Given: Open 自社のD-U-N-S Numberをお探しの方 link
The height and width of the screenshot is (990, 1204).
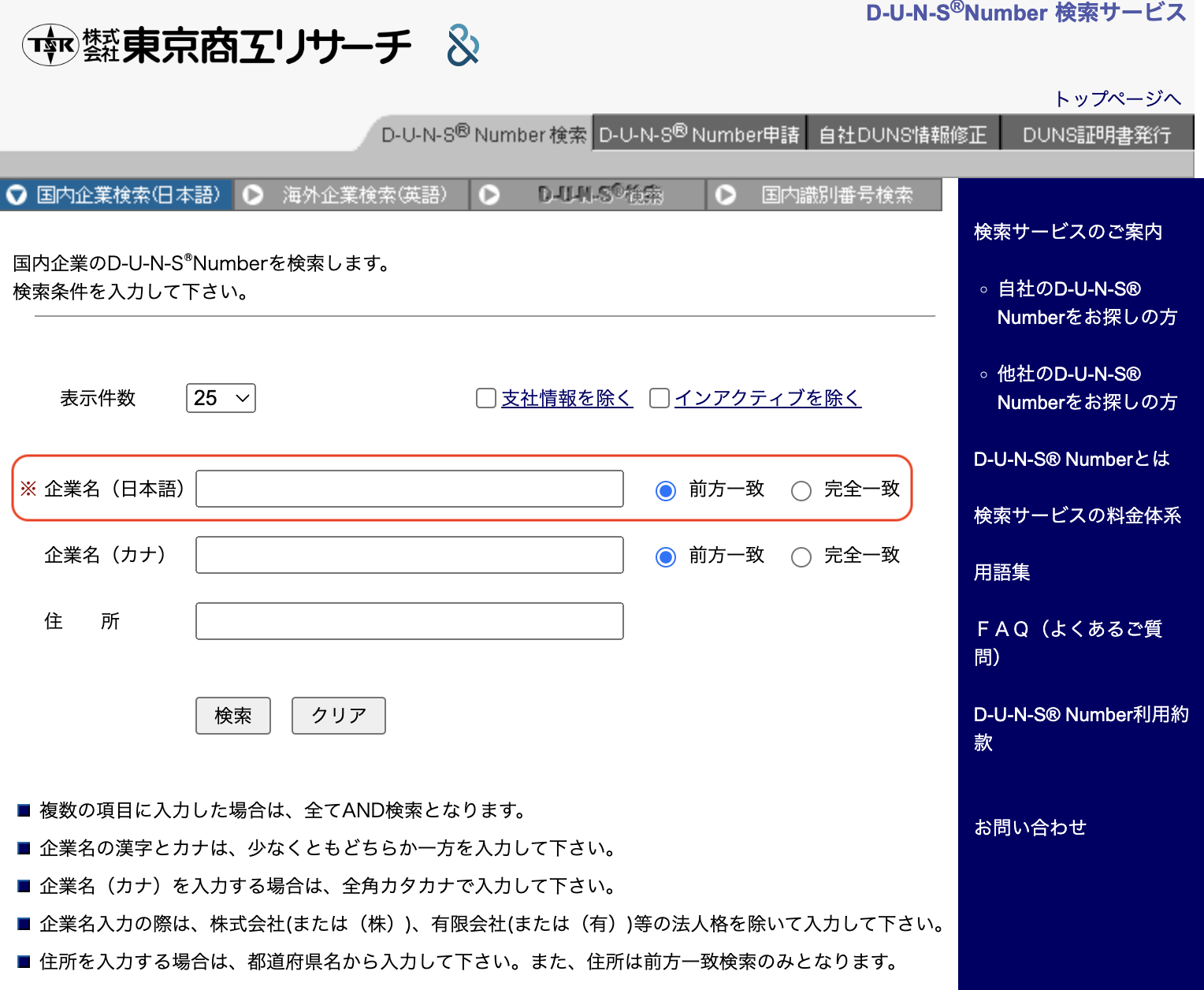Looking at the screenshot, I should 1087,303.
